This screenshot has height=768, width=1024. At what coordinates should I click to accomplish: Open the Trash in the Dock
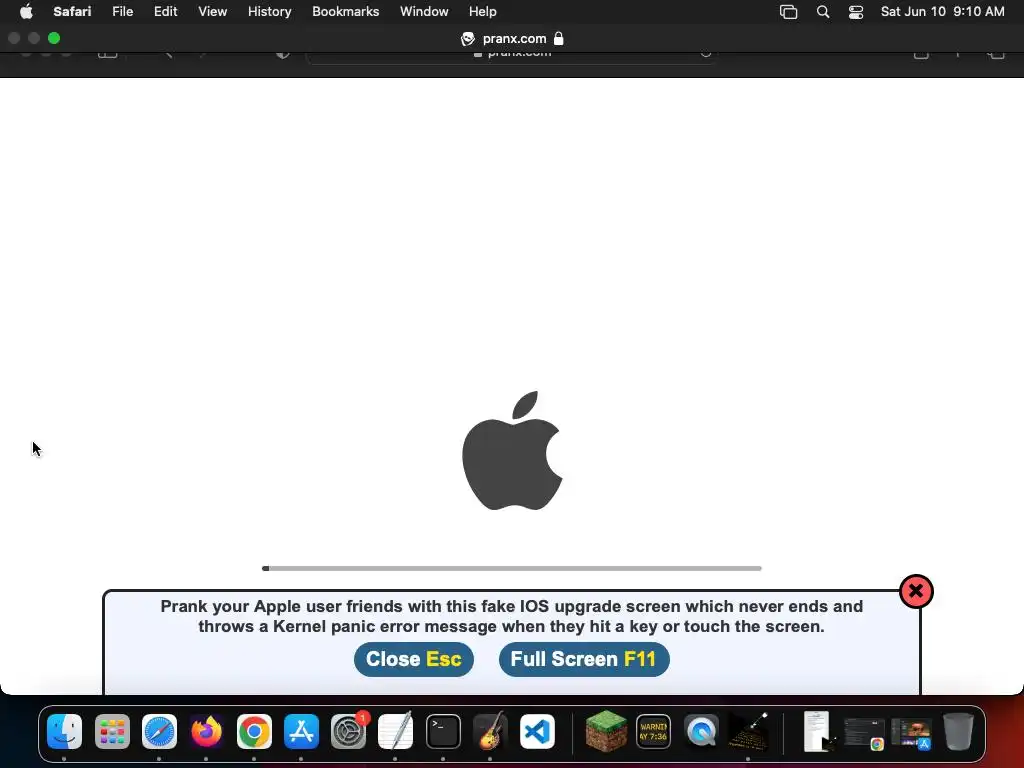(x=958, y=731)
